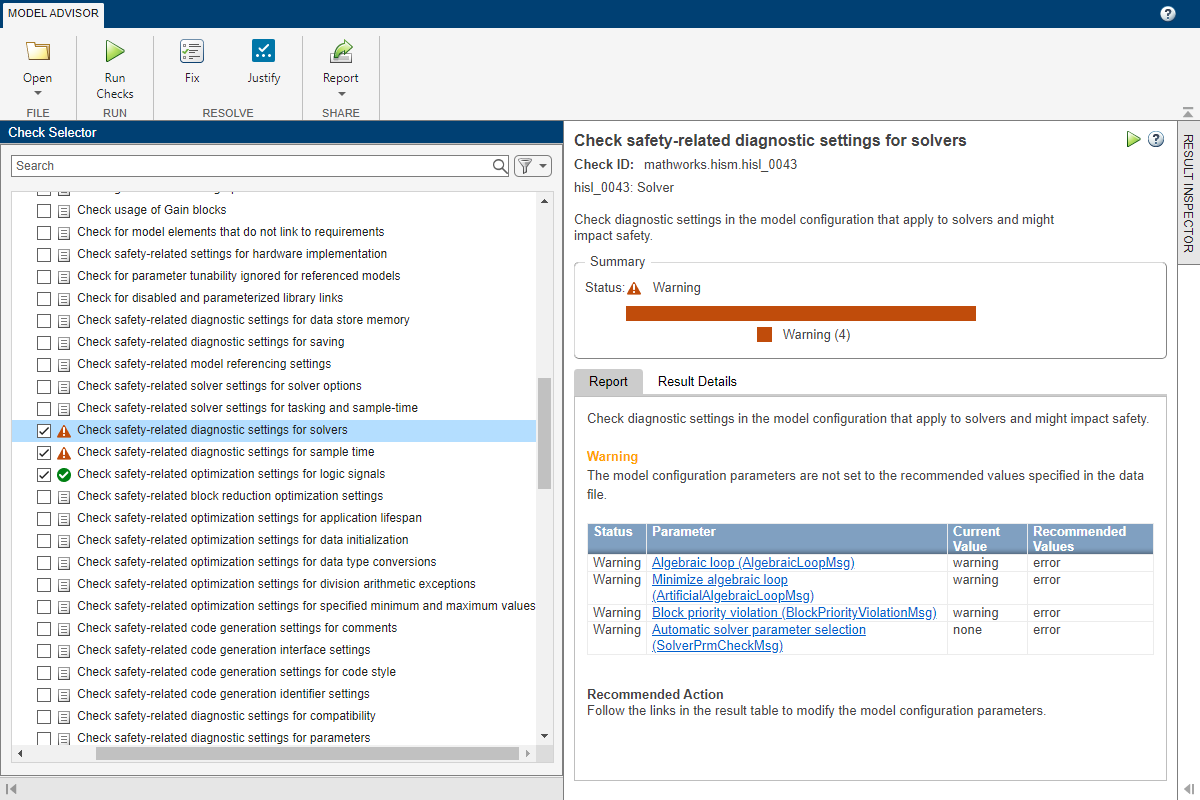Click inside the Search input field
The height and width of the screenshot is (800, 1200).
pos(250,166)
